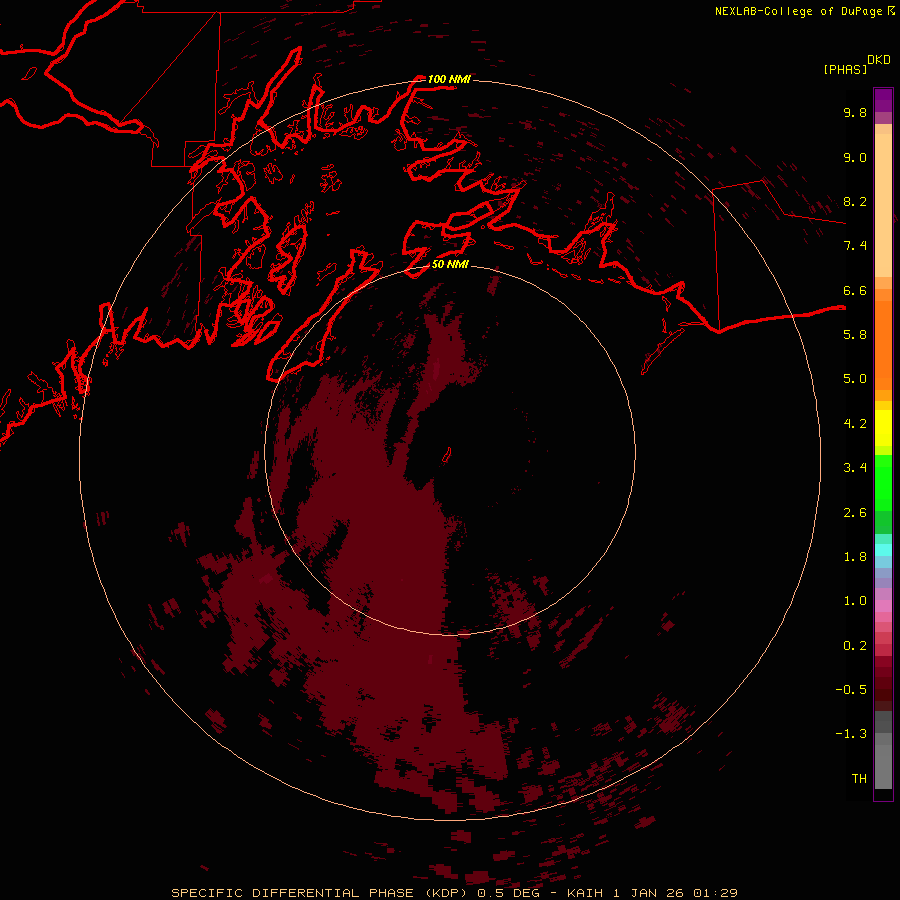Click the 5.0 legend value
The image size is (900, 900).
[855, 379]
